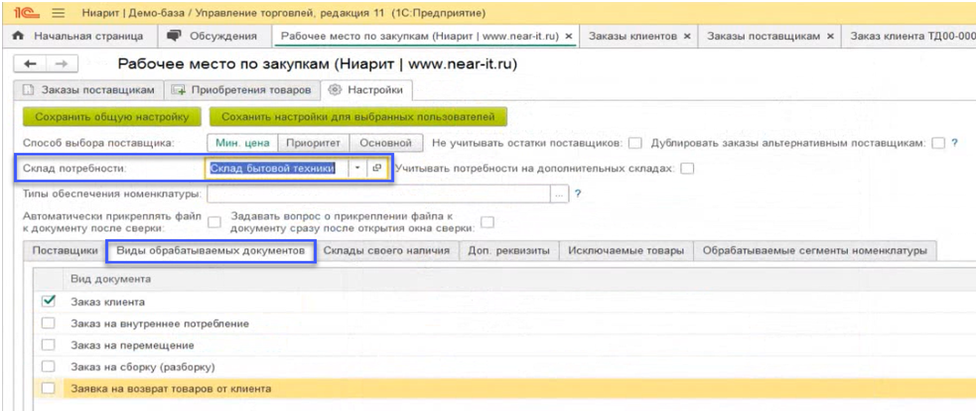Expand the Склад потребности dropdown arrow
The width and height of the screenshot is (978, 413).
[x=357, y=168]
